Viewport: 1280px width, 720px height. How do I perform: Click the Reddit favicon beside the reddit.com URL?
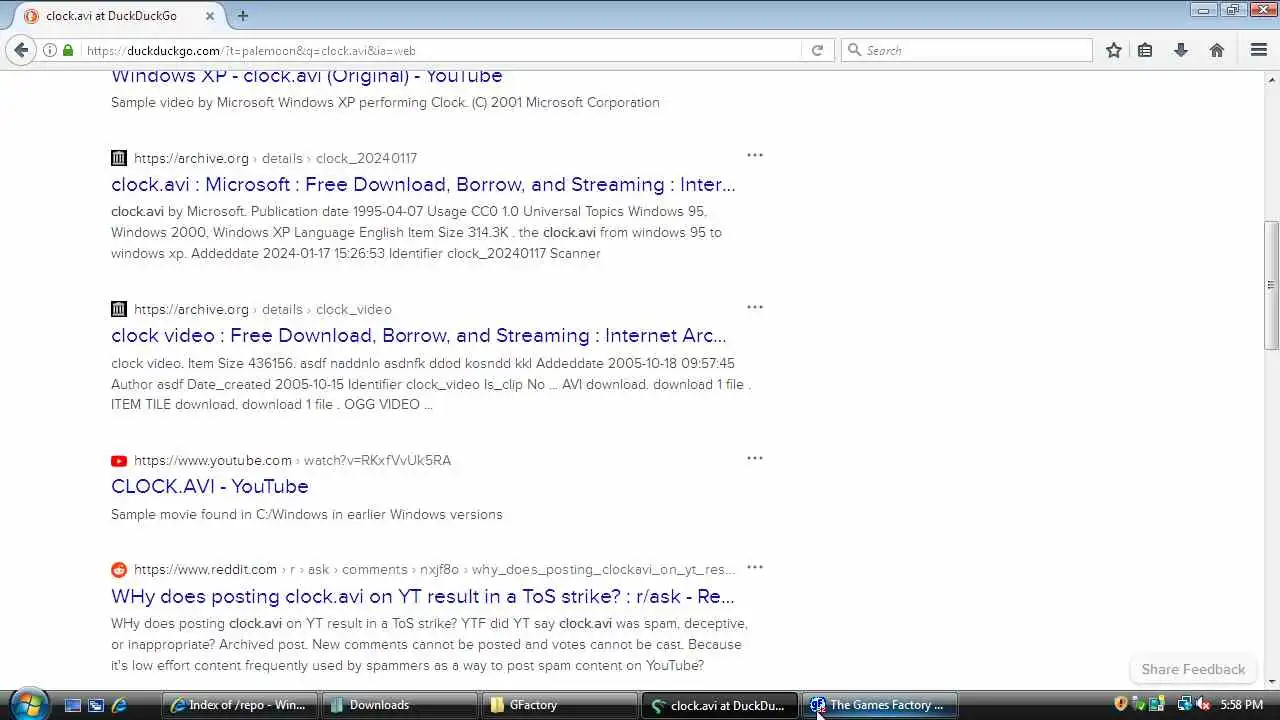click(119, 570)
